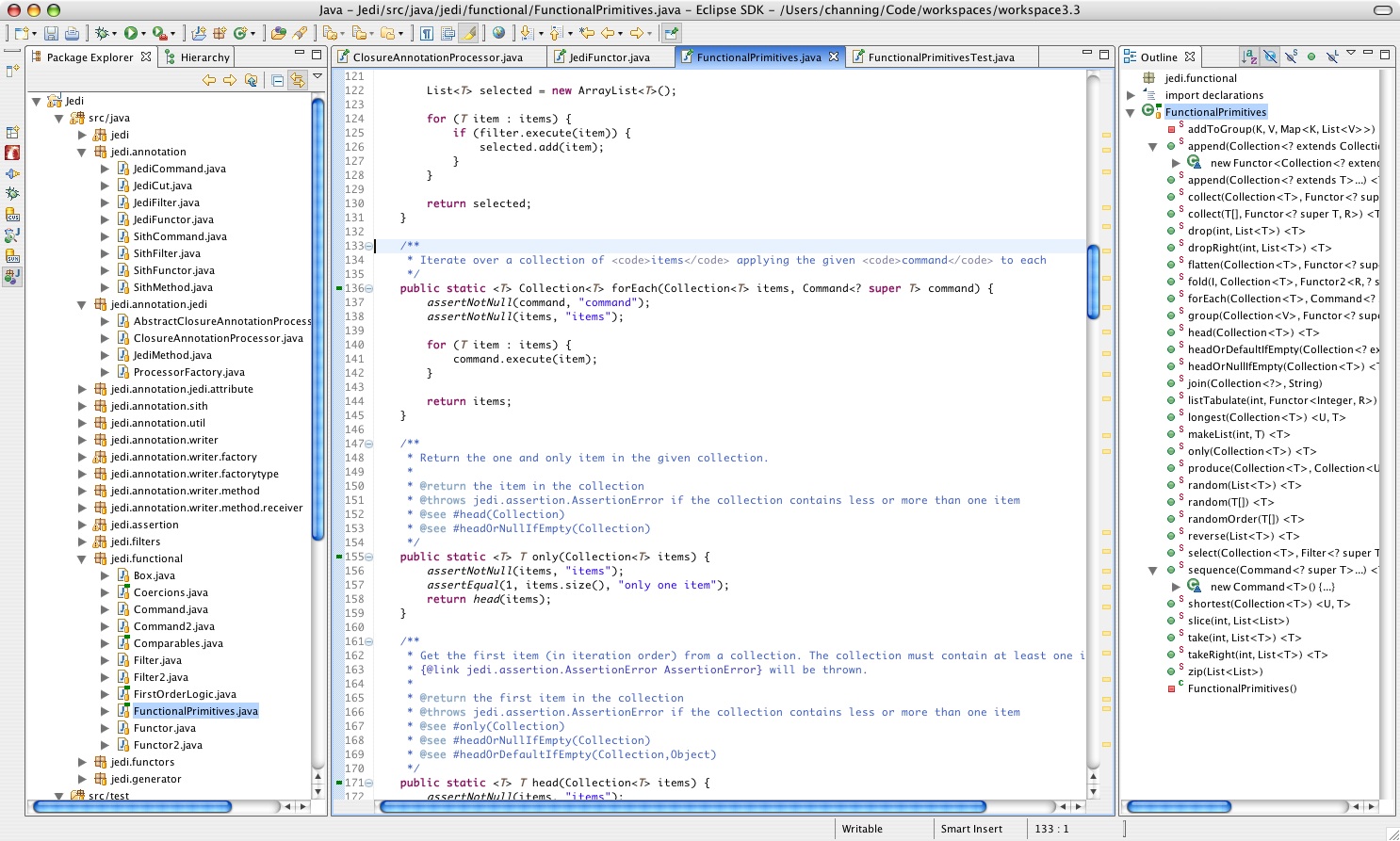Image resolution: width=1400 pixels, height=841 pixels.
Task: Open the Debug configurations dropdown arrow
Action: (x=114, y=34)
